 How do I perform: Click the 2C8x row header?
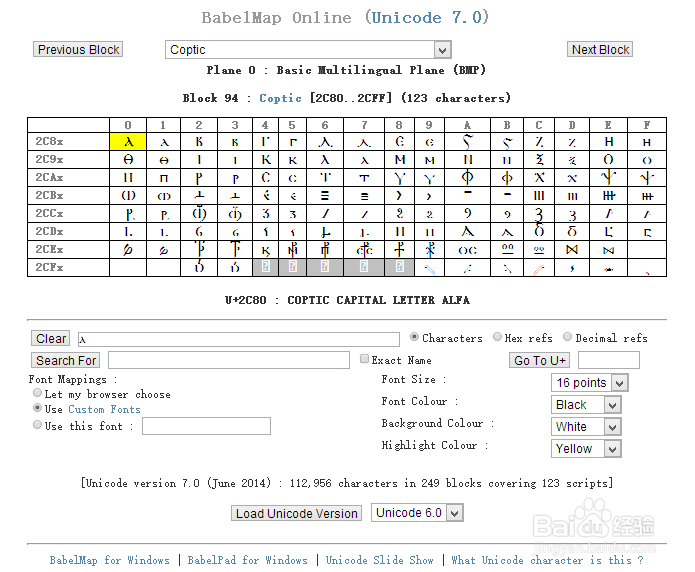68,142
